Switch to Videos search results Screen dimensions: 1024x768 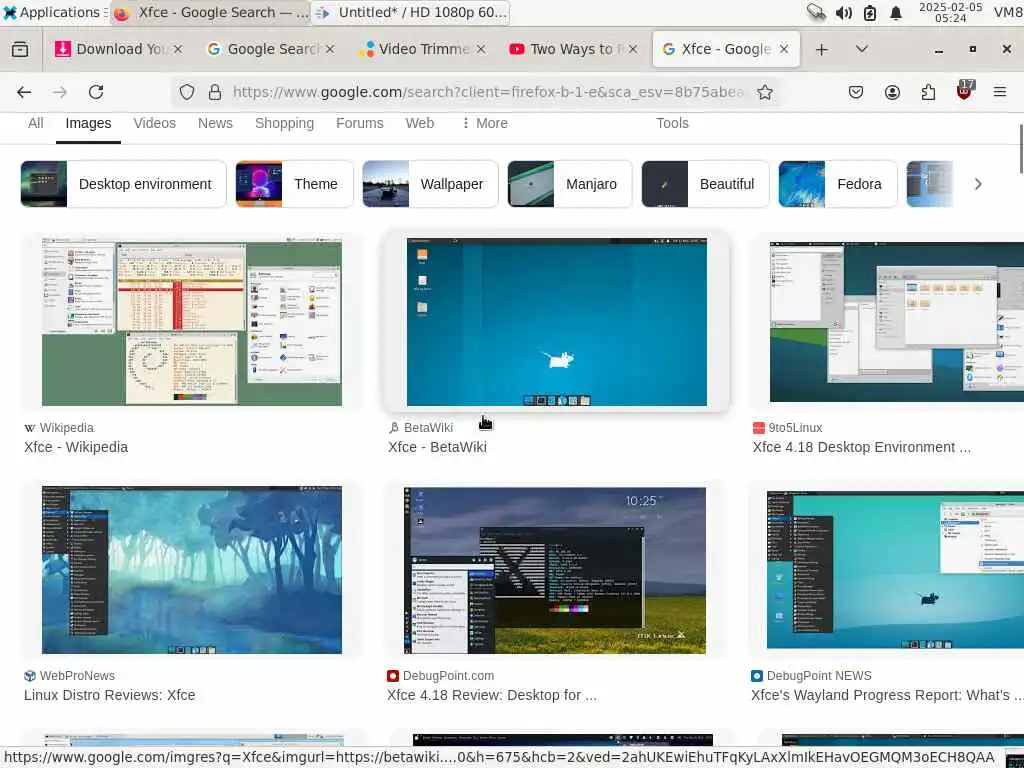154,123
